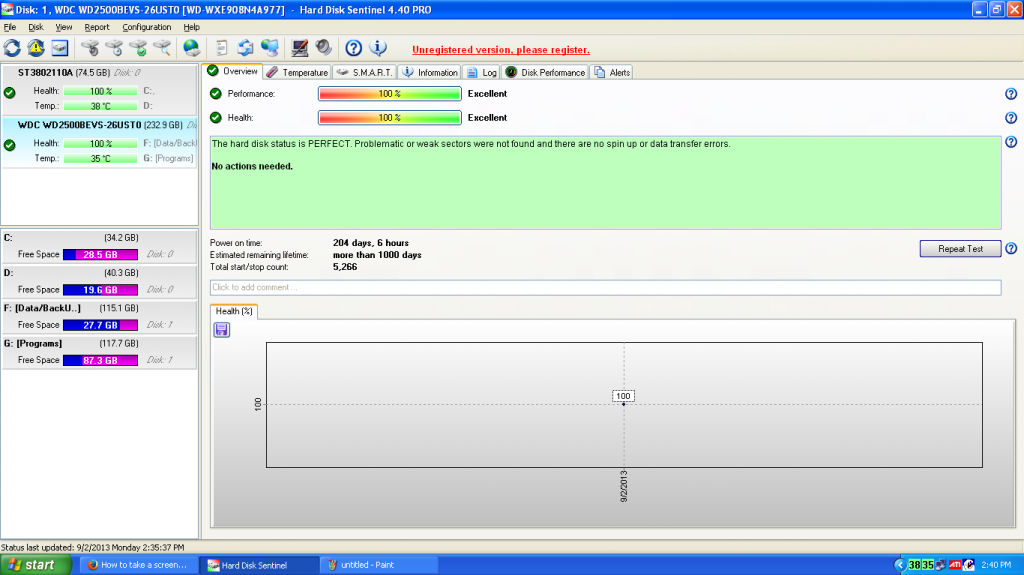Click the Windows Start button
This screenshot has width=1024, height=575.
[35, 565]
